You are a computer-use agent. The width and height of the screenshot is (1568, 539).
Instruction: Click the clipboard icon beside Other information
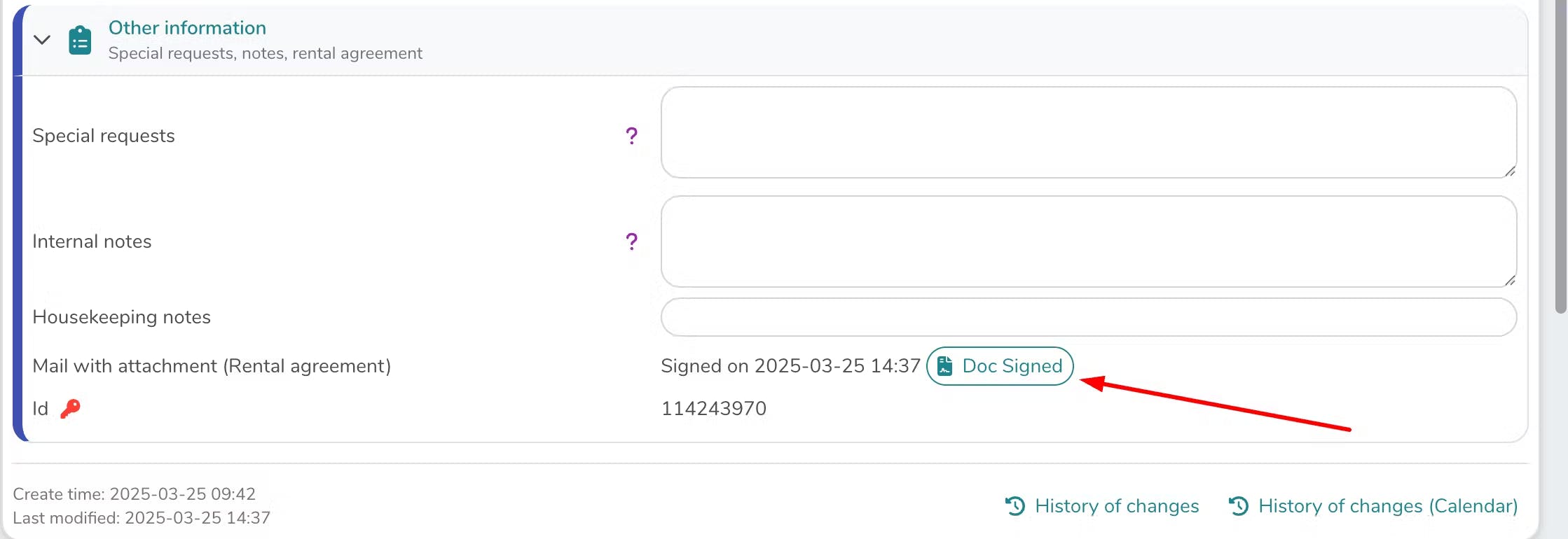click(80, 41)
